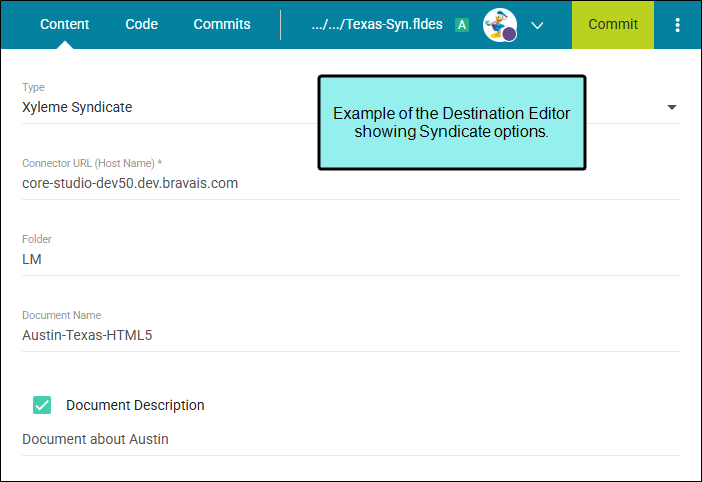Click the Type dropdown arrow

click(671, 107)
